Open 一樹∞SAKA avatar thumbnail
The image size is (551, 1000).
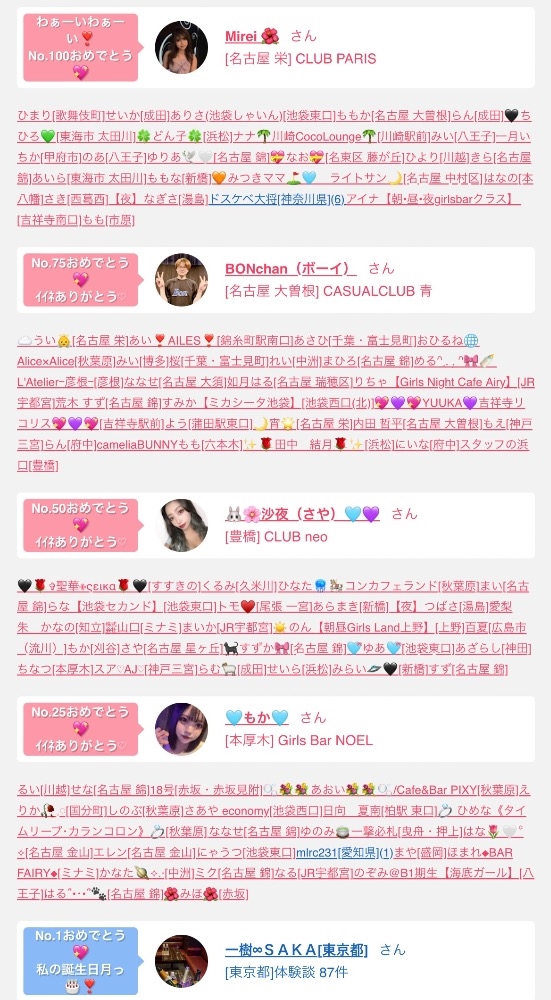181,961
